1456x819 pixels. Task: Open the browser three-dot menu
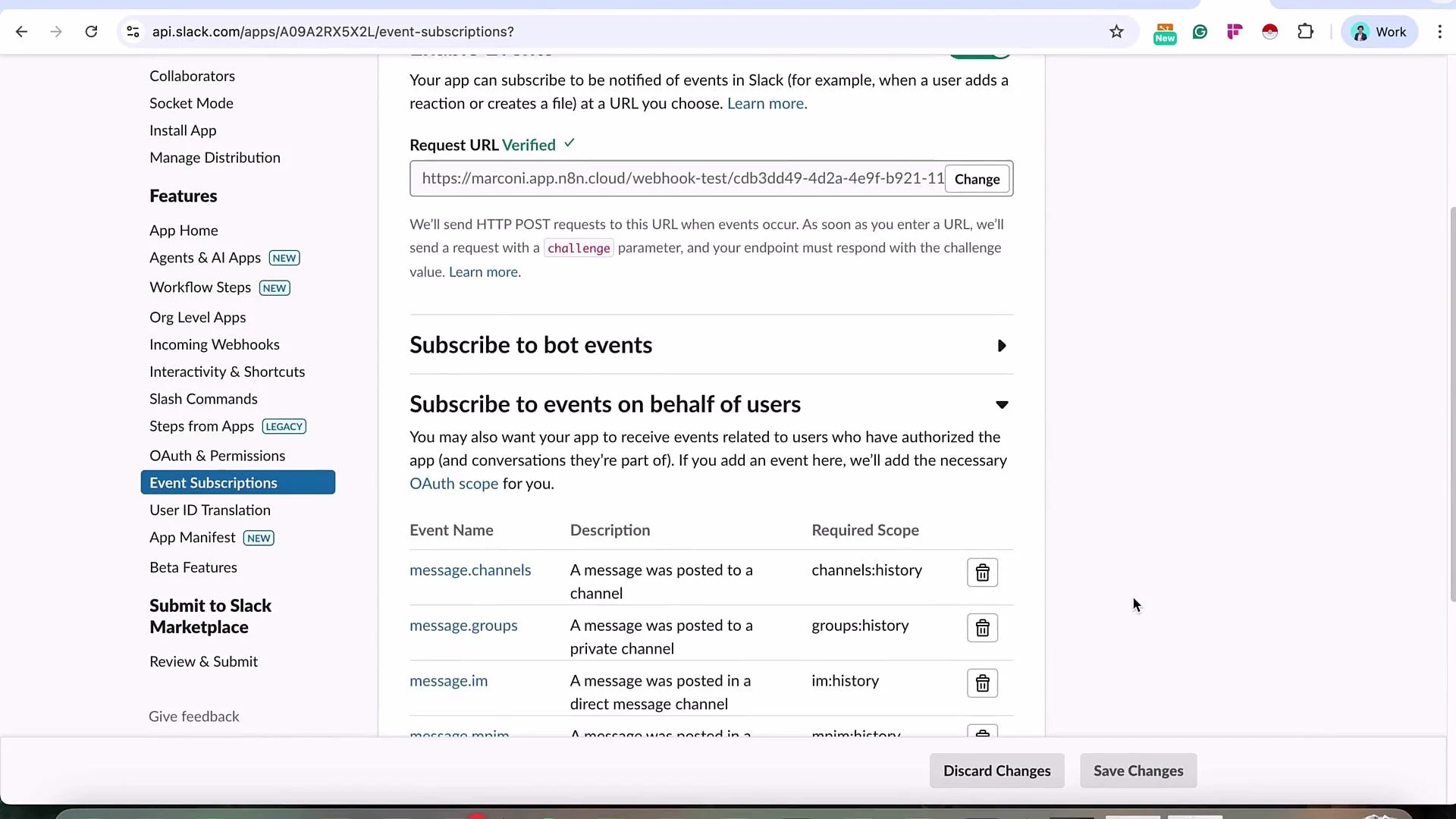[1439, 32]
